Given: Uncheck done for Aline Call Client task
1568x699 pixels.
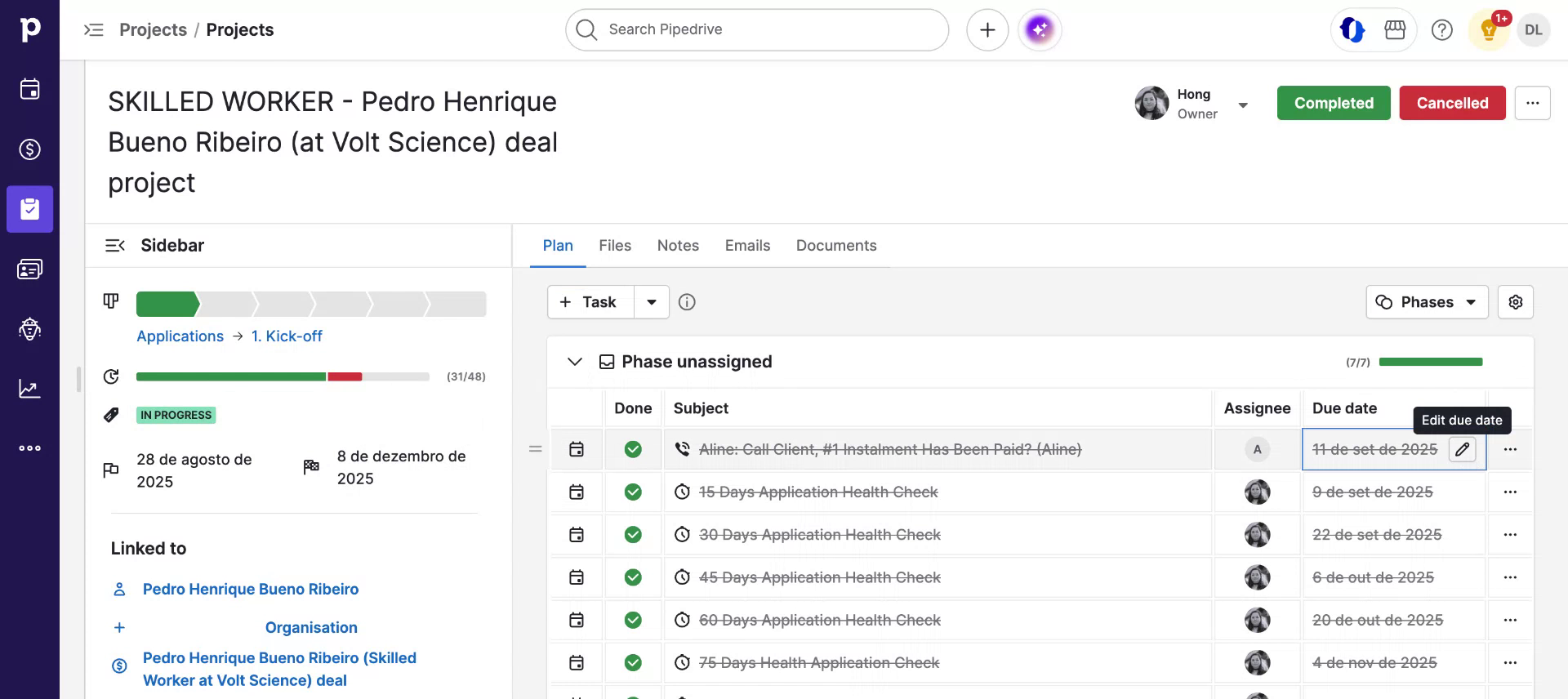Looking at the screenshot, I should point(633,449).
